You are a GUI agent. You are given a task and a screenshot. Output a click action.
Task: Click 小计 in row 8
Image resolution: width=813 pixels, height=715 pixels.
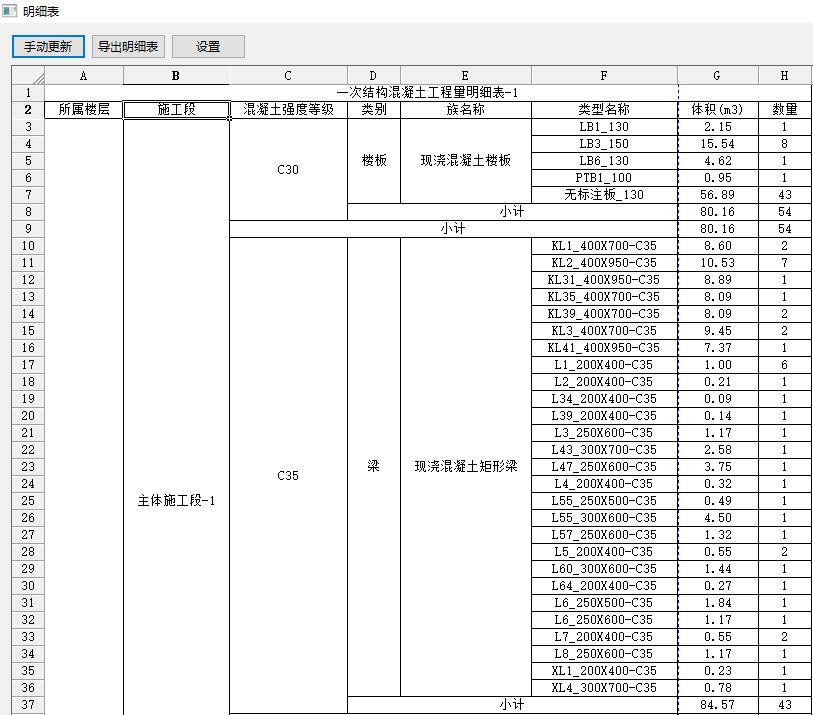512,212
